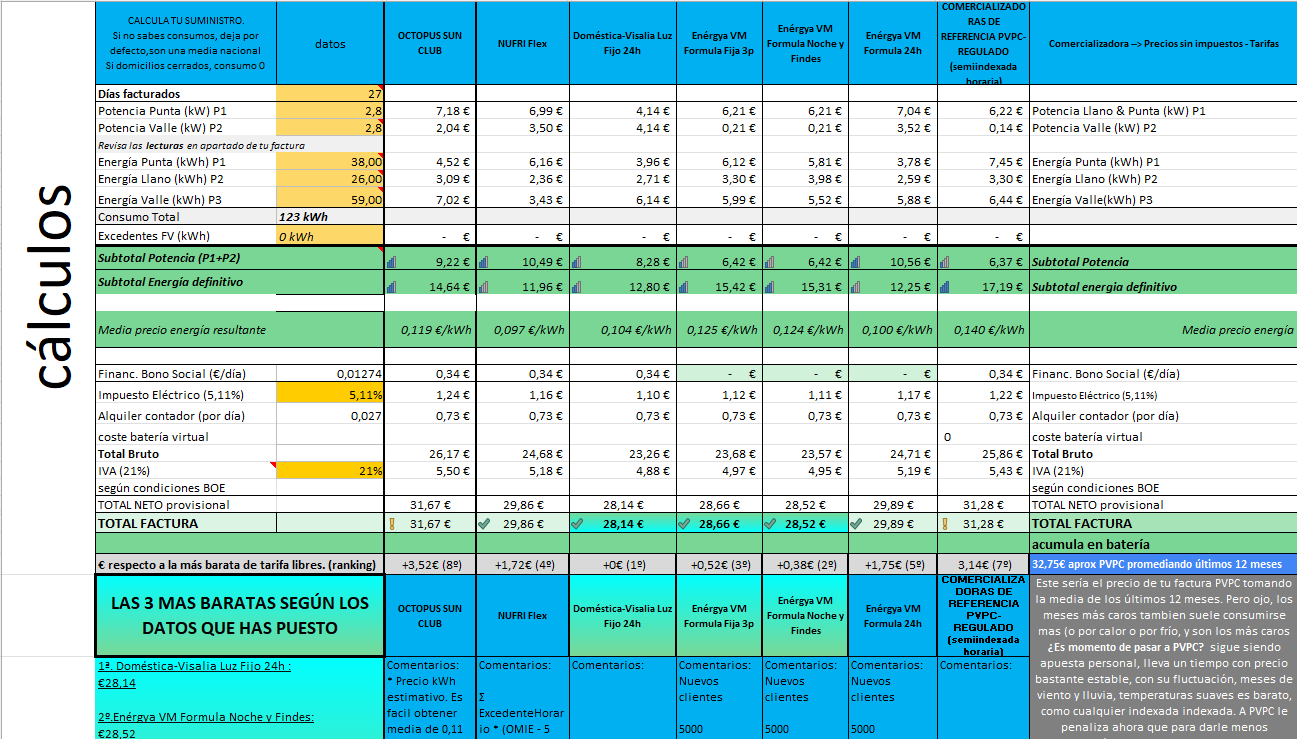1297x739 pixels.
Task: Click bar icon beside 12,25 € Subtotal Energía
Action: click(855, 287)
